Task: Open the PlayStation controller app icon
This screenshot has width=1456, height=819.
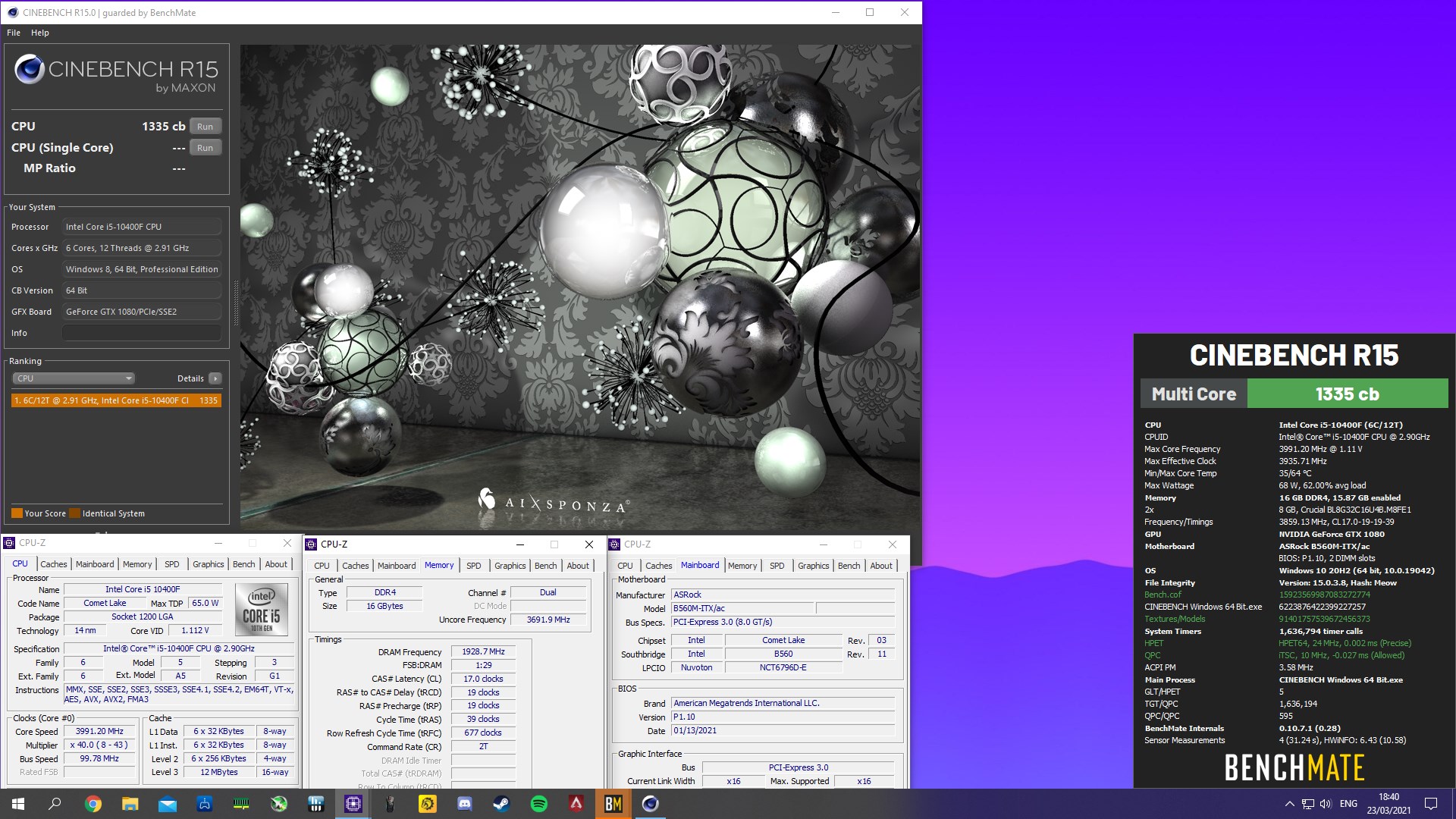Action: pyautogui.click(x=204, y=804)
